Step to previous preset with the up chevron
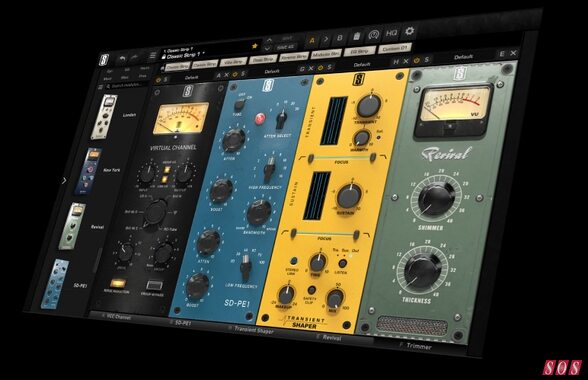588x380 pixels. (x=269, y=40)
